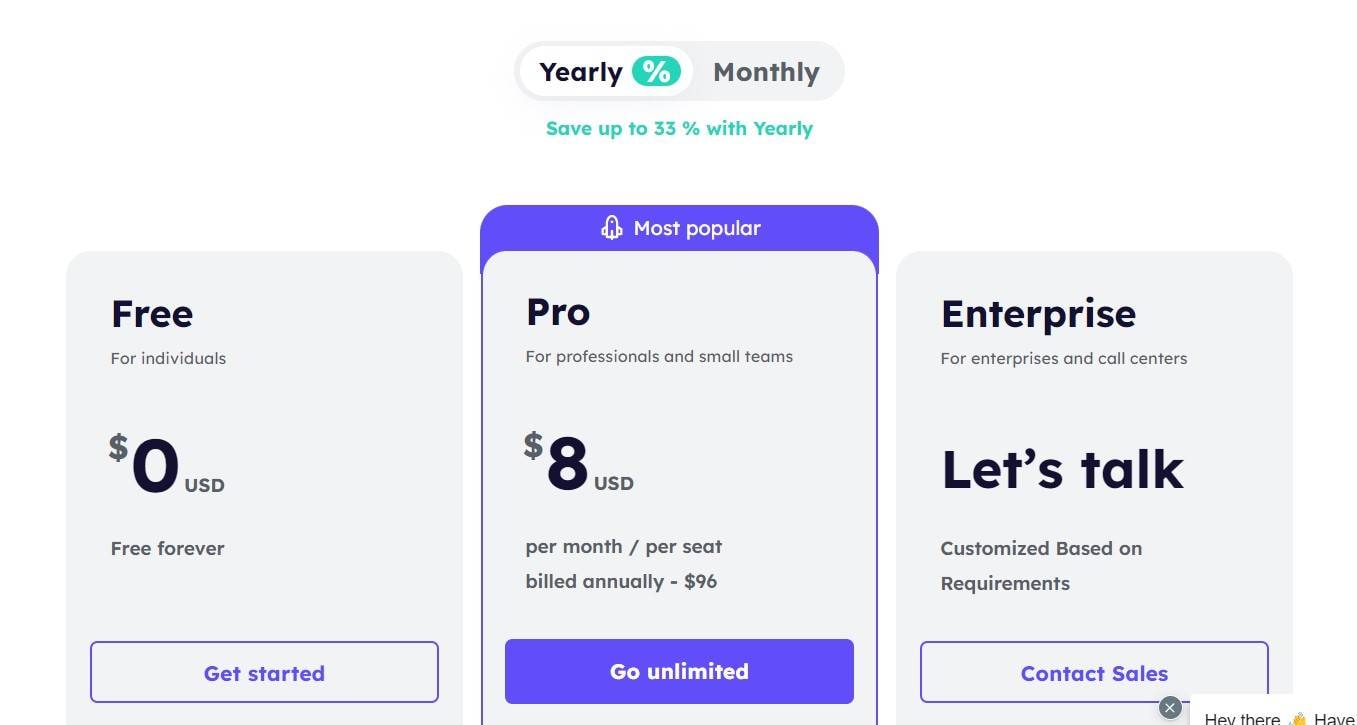The width and height of the screenshot is (1357, 725).
Task: Switch to Monthly billing
Action: 766,72
